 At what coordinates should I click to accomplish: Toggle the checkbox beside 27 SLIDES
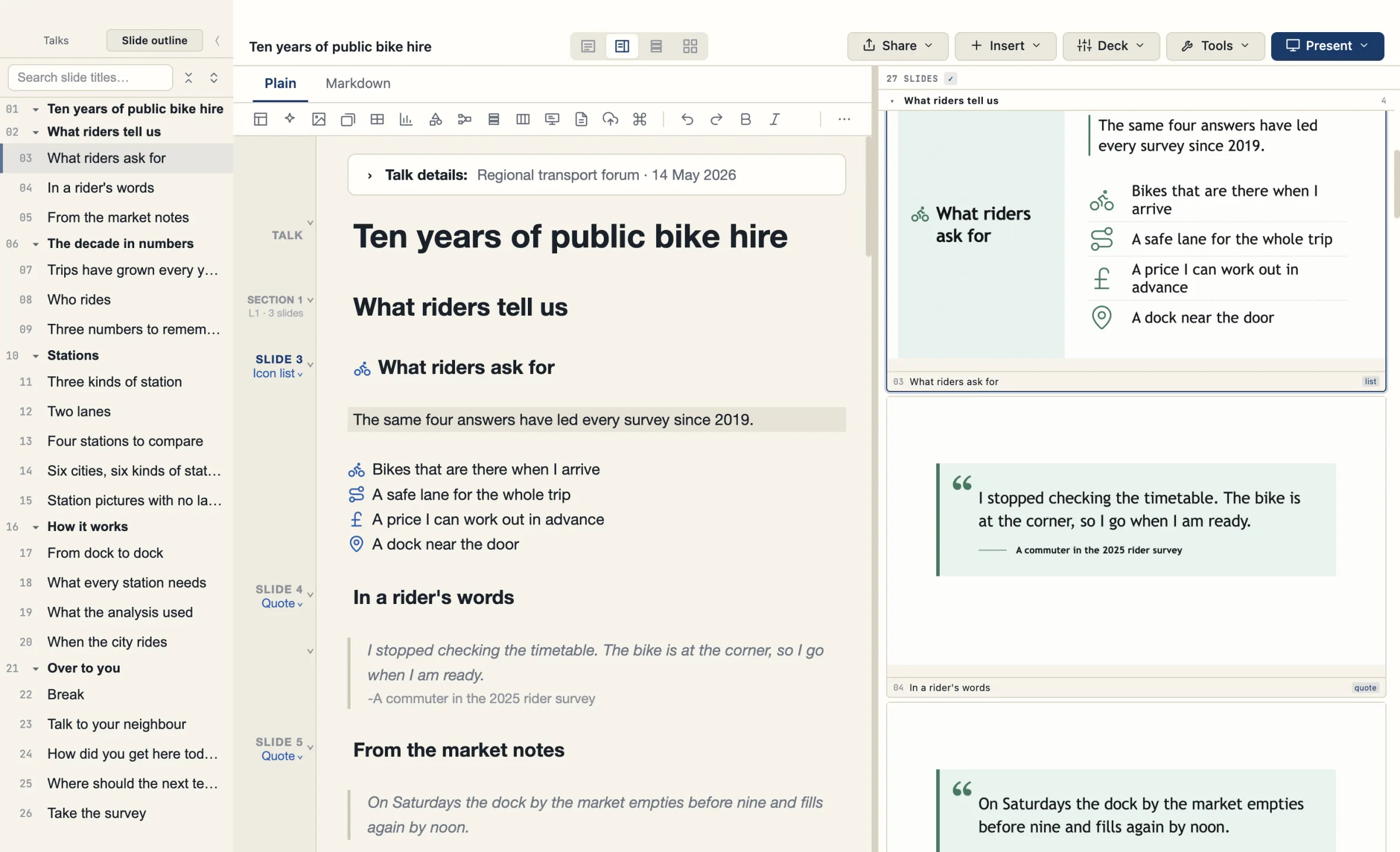(951, 78)
